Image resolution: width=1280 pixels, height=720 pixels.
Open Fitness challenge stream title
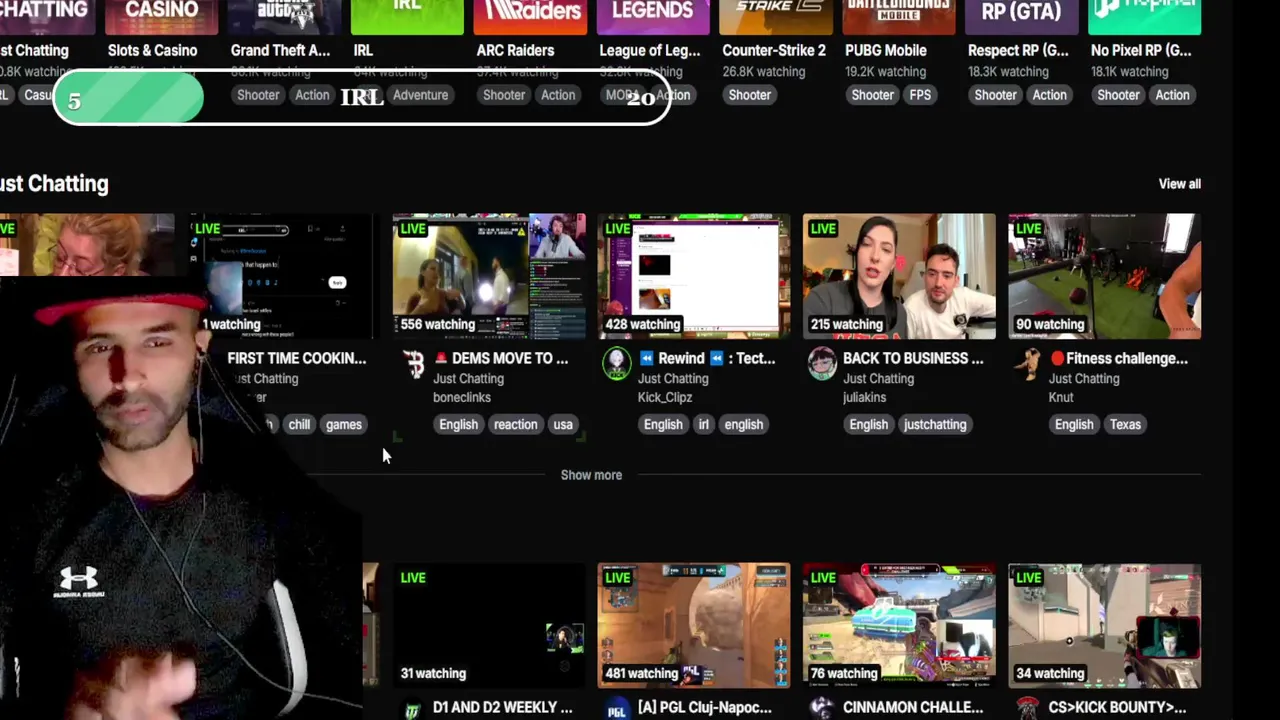tap(1119, 358)
